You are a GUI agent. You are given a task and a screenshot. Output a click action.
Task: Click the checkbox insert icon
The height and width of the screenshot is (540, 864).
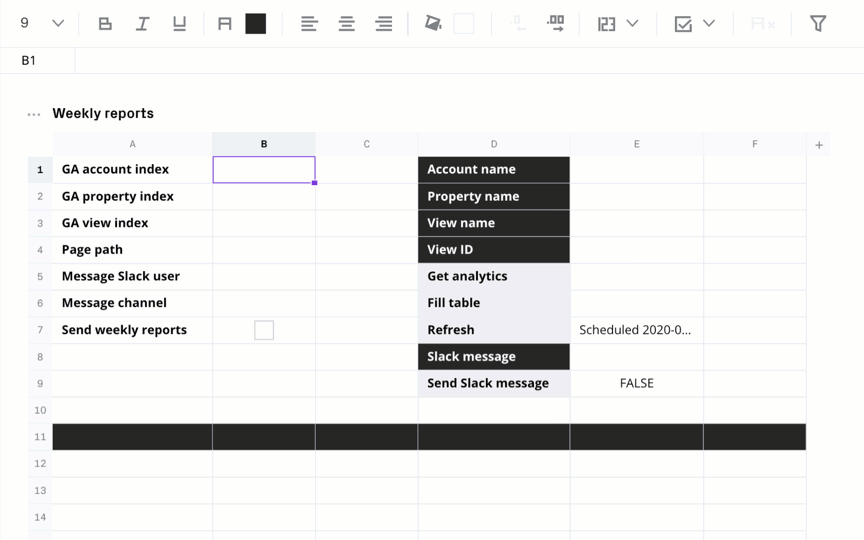[683, 24]
